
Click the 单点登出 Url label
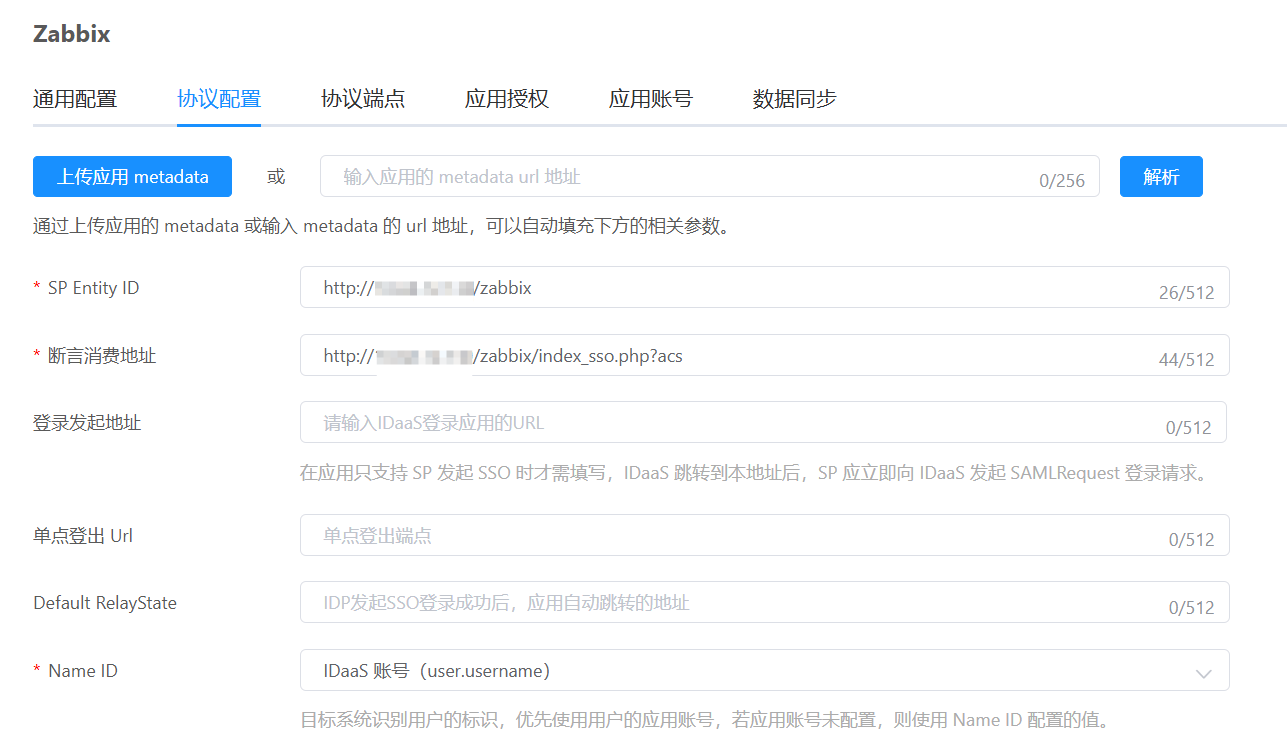click(83, 536)
